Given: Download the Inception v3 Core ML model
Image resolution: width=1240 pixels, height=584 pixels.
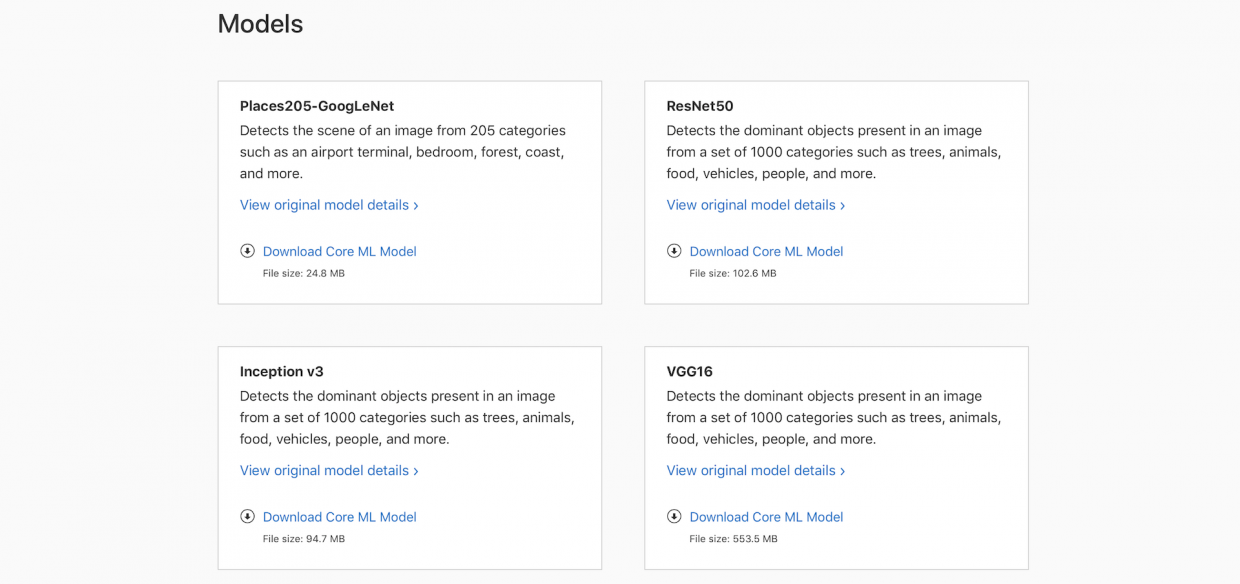Looking at the screenshot, I should pyautogui.click(x=339, y=516).
